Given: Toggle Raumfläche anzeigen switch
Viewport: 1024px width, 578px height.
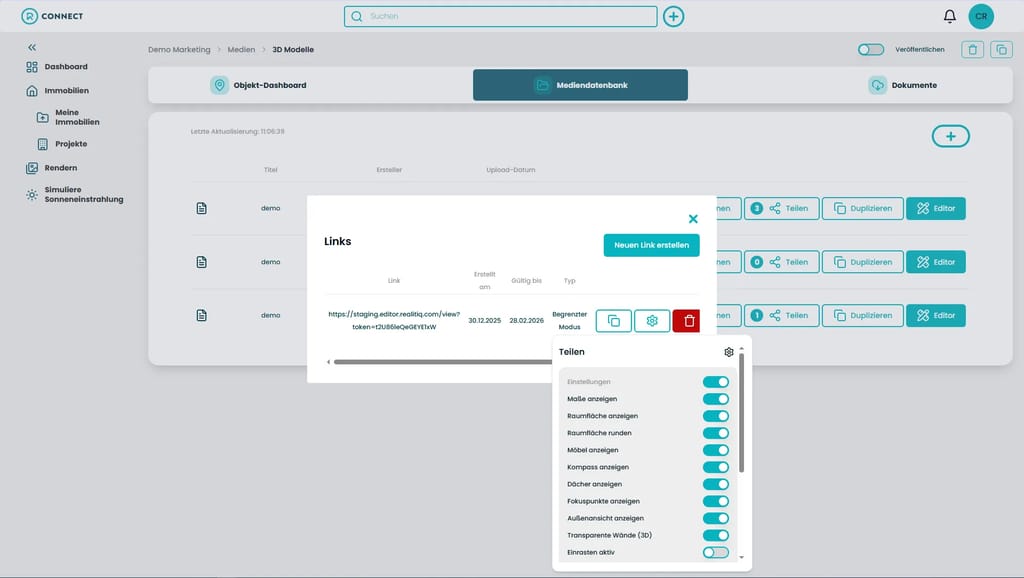Looking at the screenshot, I should coord(716,416).
